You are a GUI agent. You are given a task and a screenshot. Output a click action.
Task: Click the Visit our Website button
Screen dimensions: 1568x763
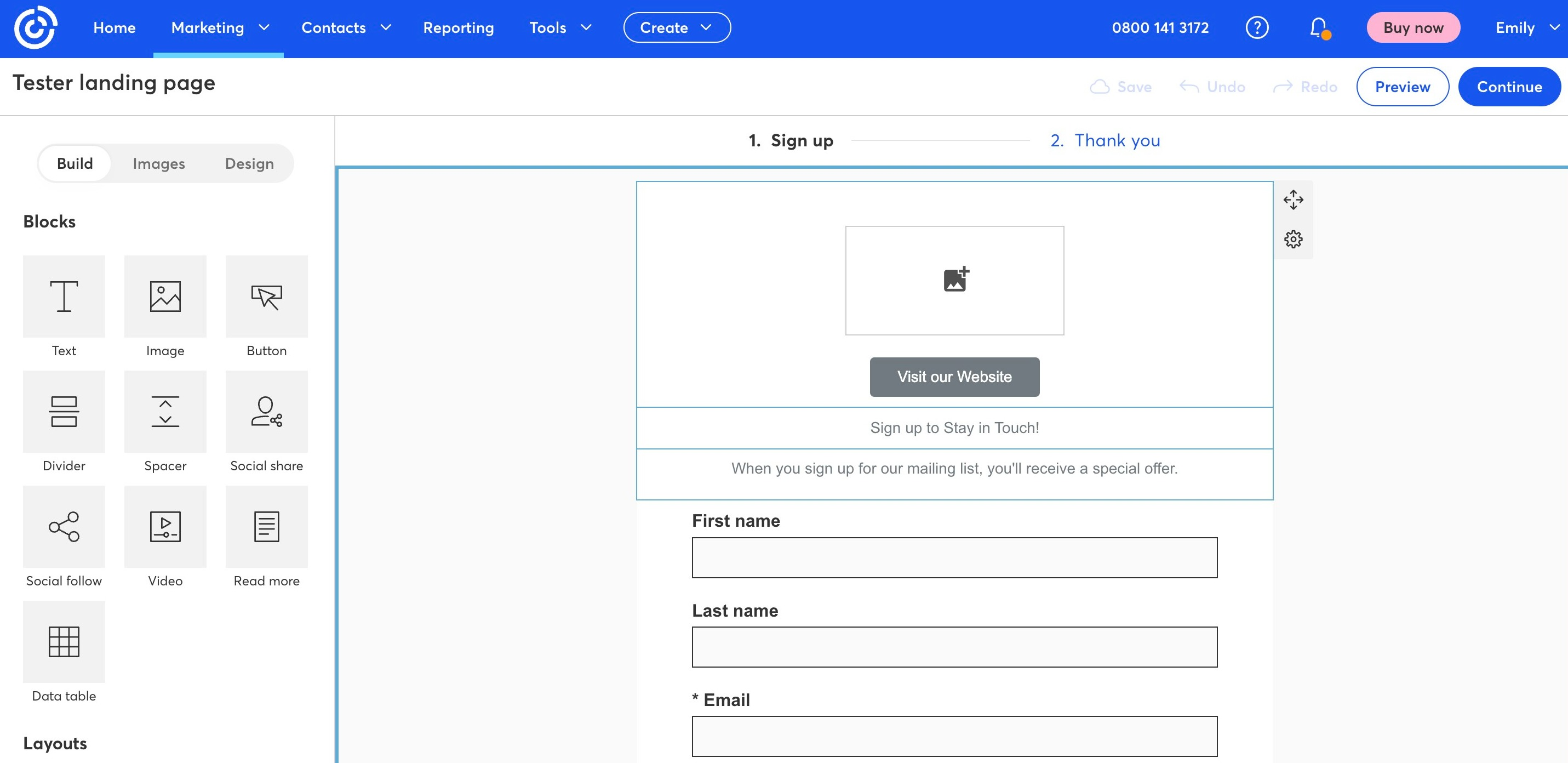tap(954, 377)
